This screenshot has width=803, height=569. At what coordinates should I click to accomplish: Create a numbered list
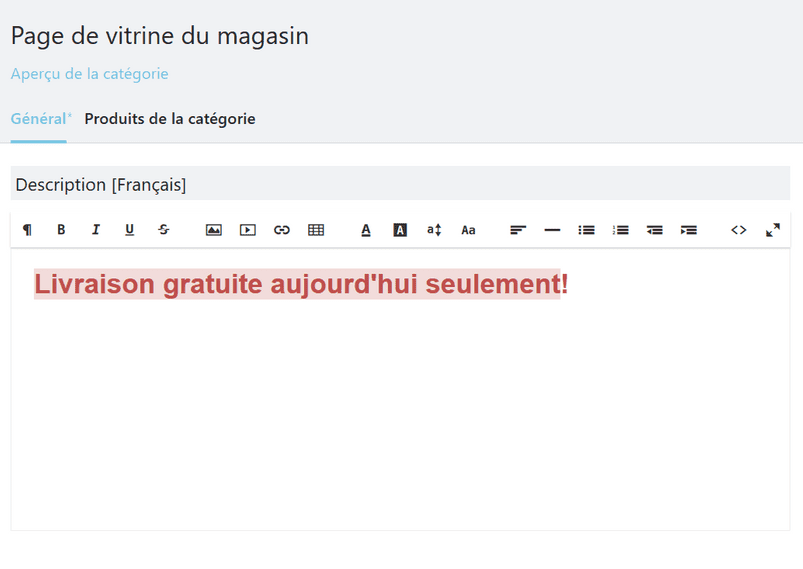coord(621,230)
